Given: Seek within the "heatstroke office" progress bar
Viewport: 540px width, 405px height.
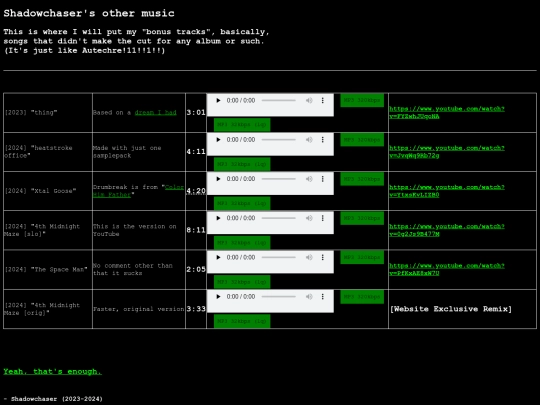Looking at the screenshot, I should coord(279,140).
